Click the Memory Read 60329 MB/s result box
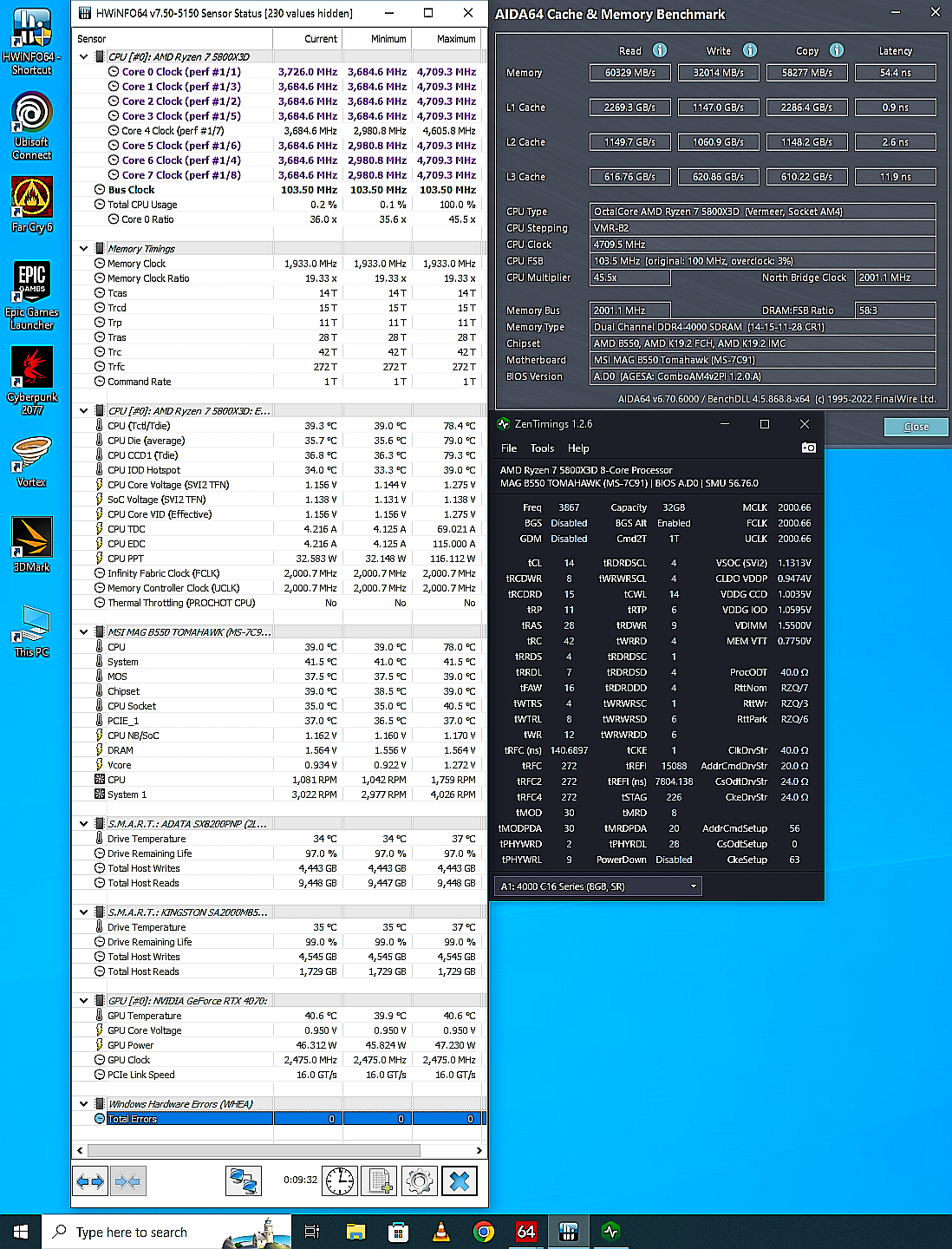 pos(630,73)
